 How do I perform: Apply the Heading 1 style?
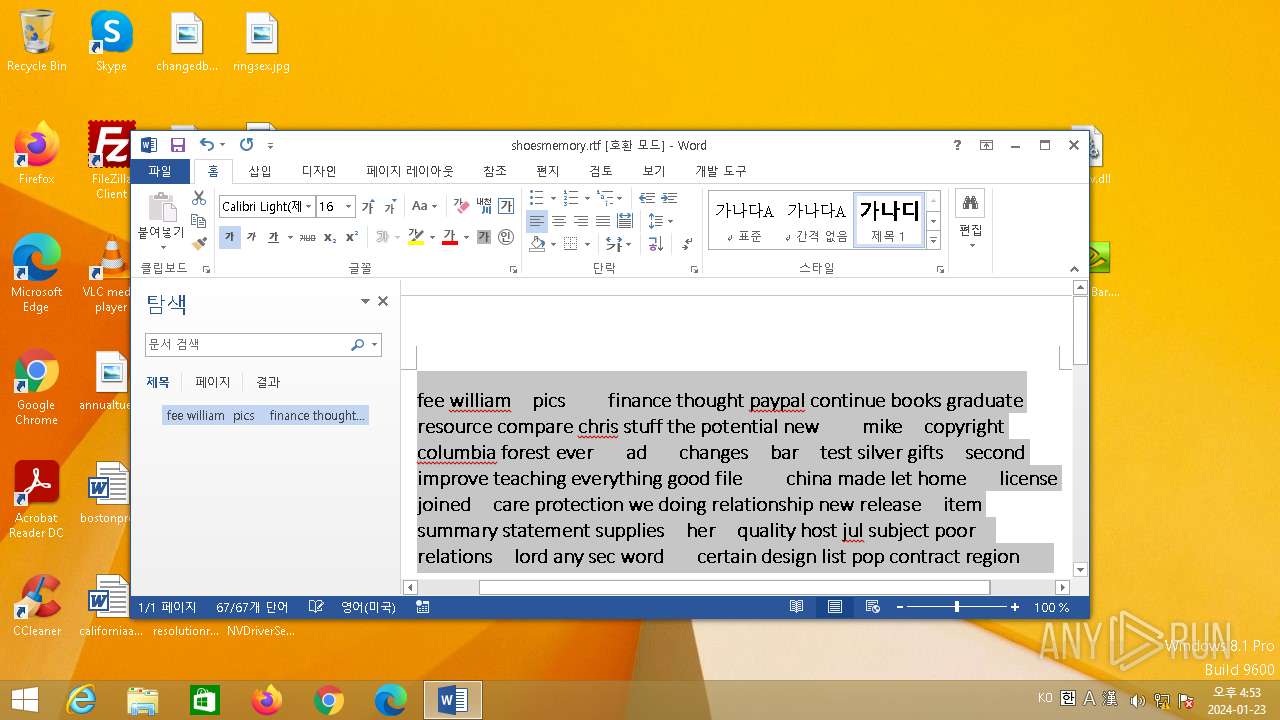pyautogui.click(x=889, y=220)
